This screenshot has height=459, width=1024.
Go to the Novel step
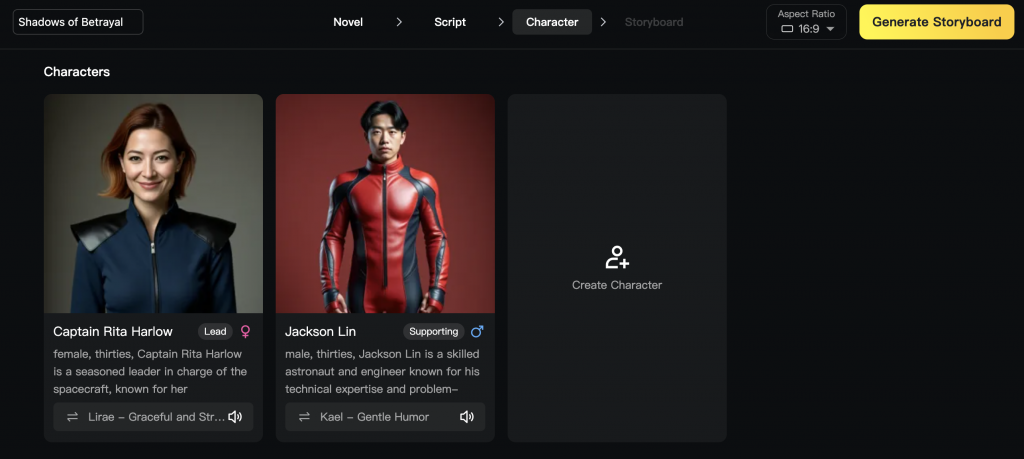pyautogui.click(x=348, y=22)
